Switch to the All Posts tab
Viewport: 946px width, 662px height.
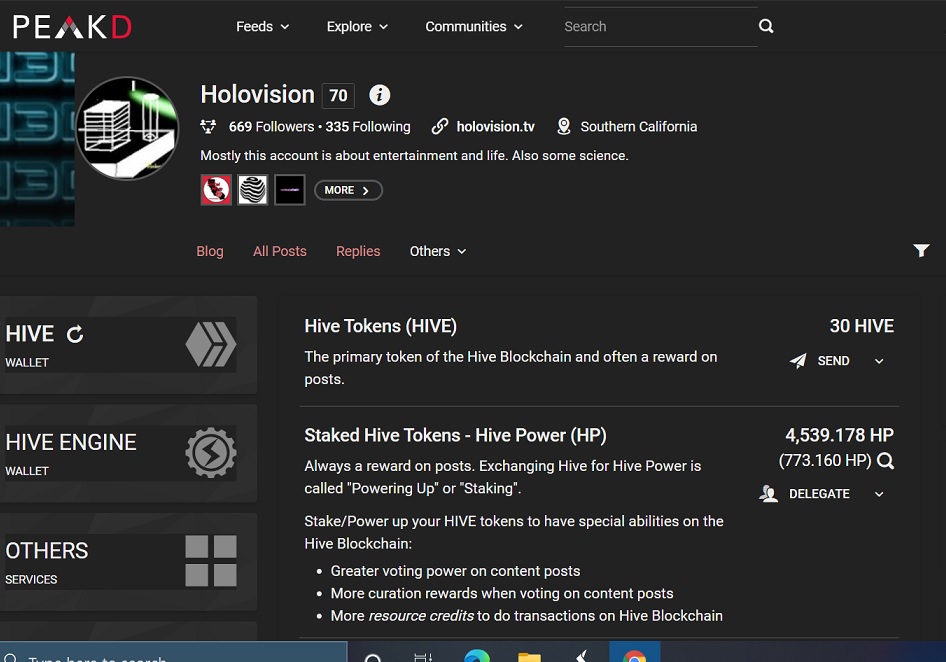280,251
